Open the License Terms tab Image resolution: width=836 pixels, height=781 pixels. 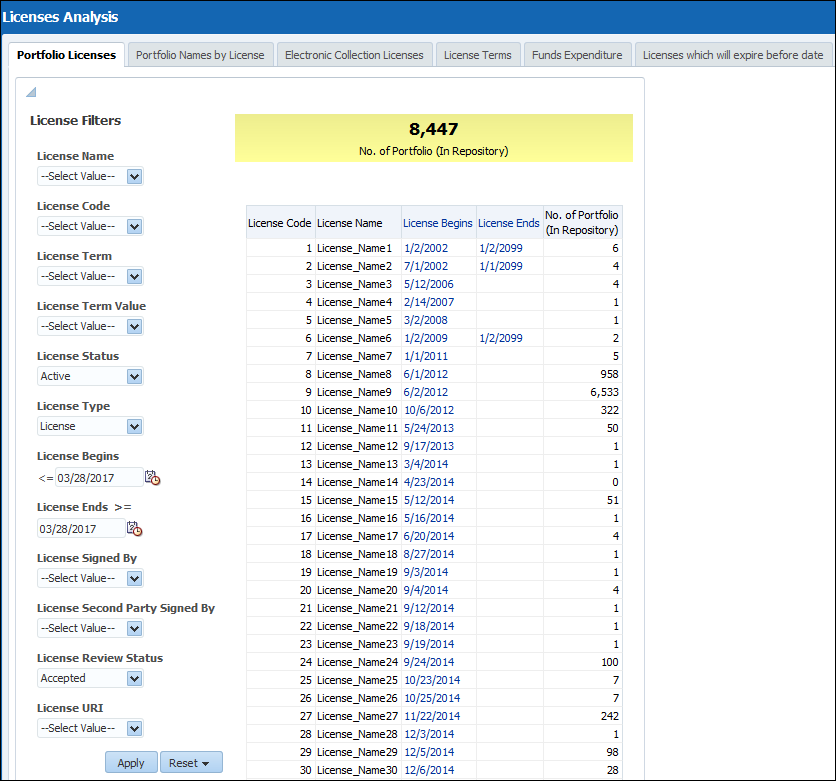tap(478, 55)
